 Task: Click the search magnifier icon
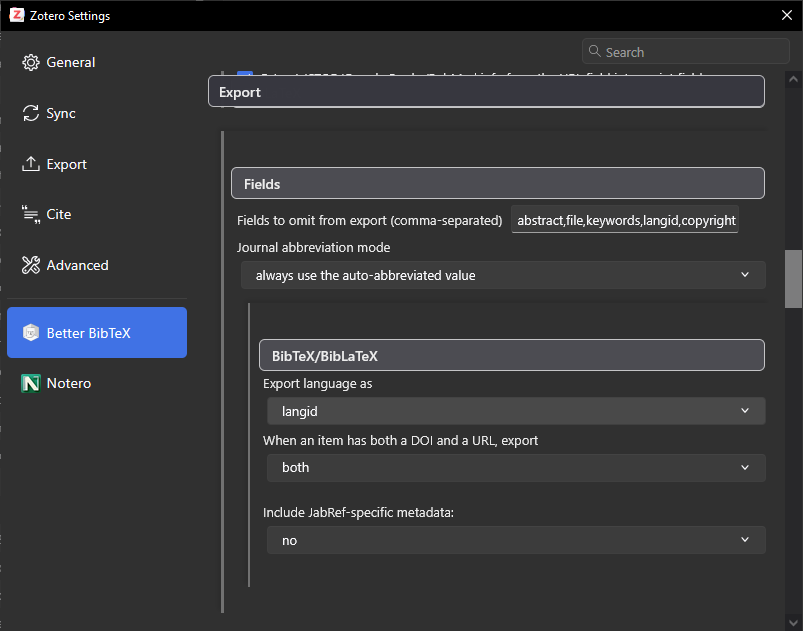[595, 51]
